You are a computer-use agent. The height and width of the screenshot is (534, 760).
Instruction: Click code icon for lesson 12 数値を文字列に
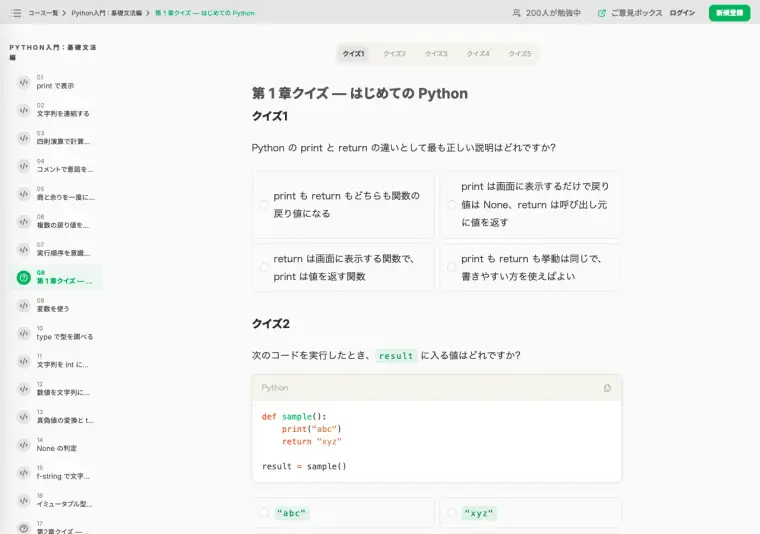point(23,389)
